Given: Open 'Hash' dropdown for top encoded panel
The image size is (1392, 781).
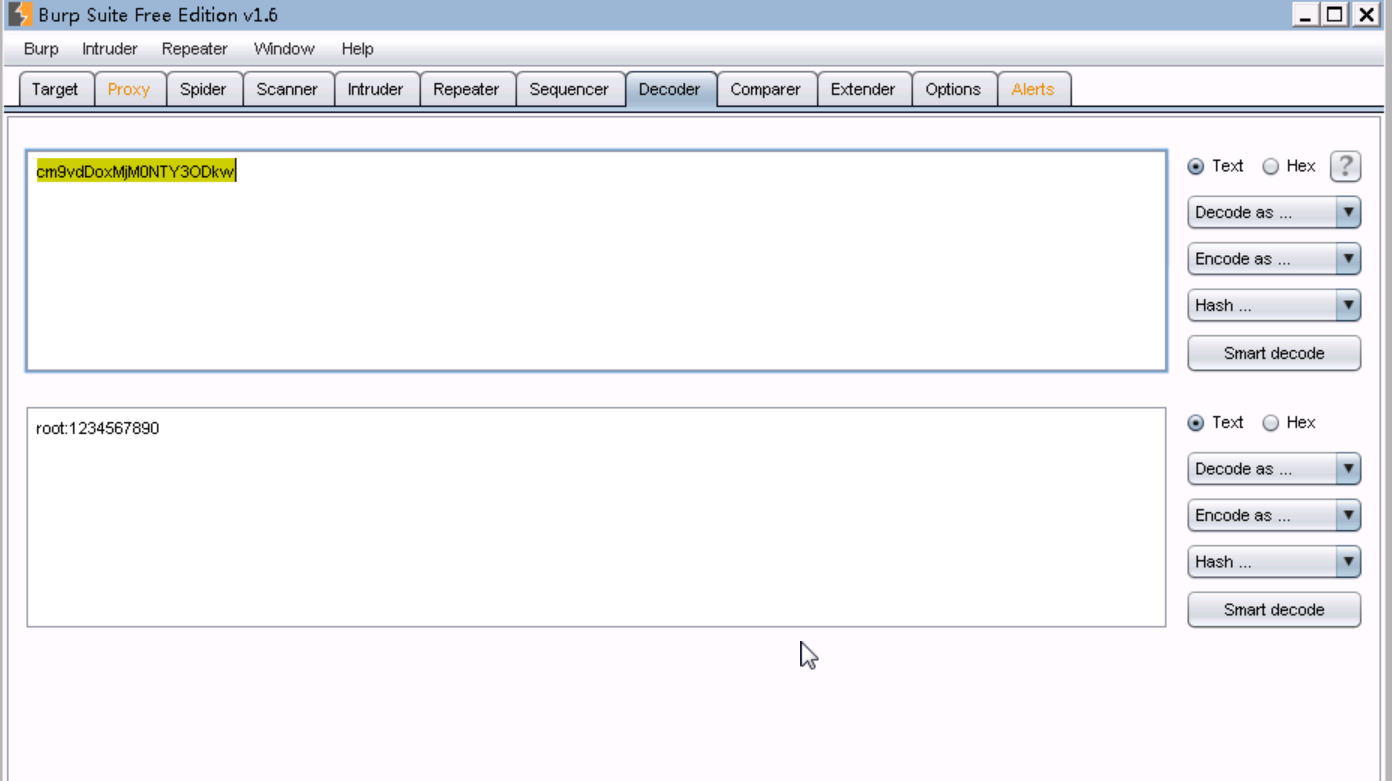Looking at the screenshot, I should tap(1274, 305).
